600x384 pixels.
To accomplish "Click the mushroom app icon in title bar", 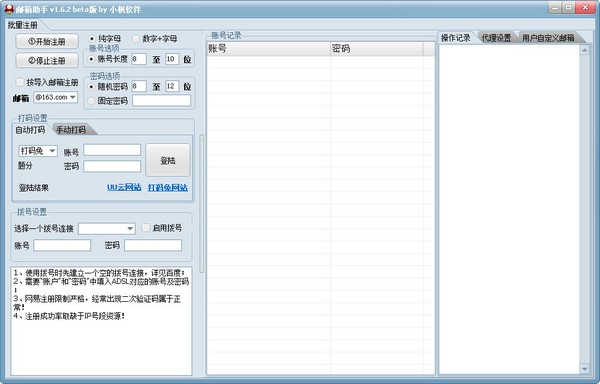I will pos(9,8).
